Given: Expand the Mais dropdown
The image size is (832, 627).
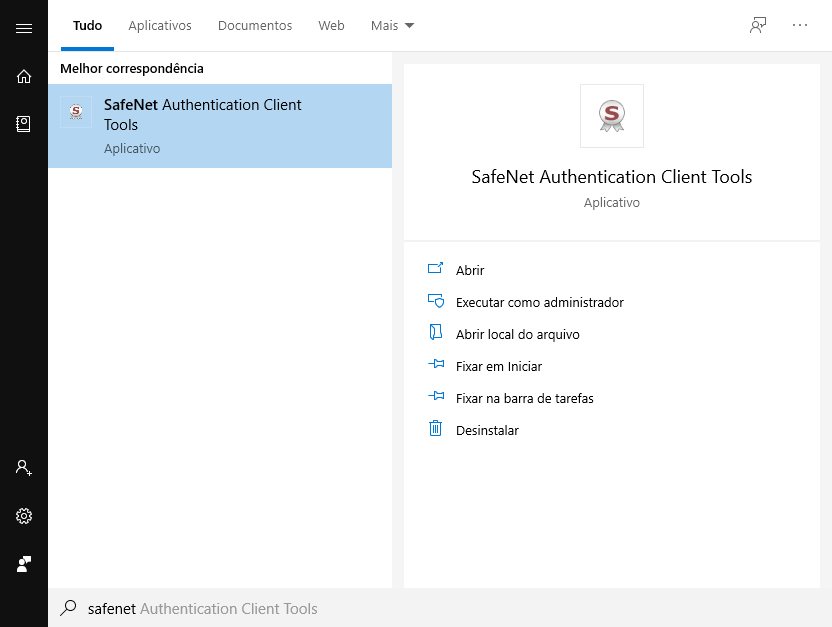Looking at the screenshot, I should pyautogui.click(x=392, y=26).
